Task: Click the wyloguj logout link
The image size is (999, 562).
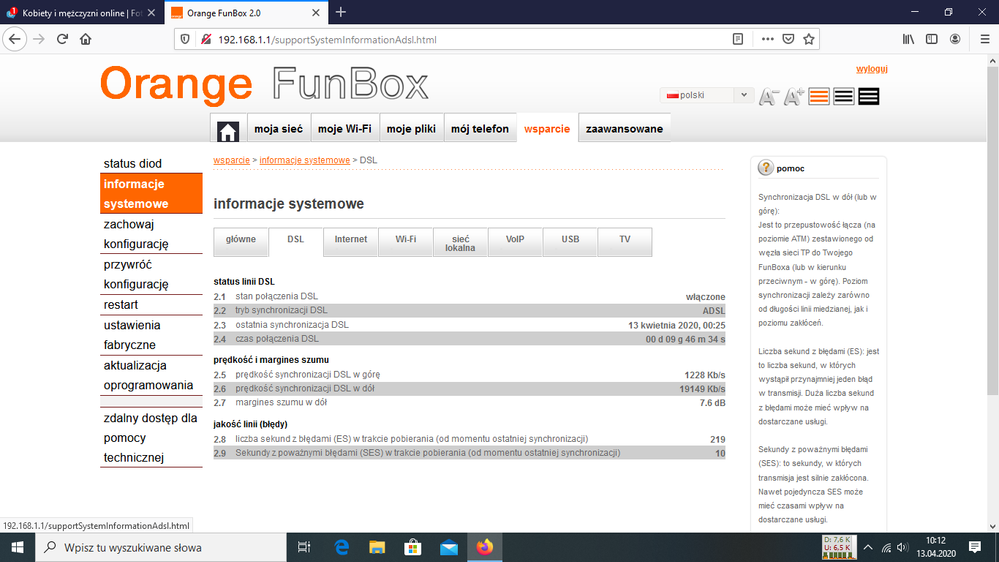Action: 872,69
